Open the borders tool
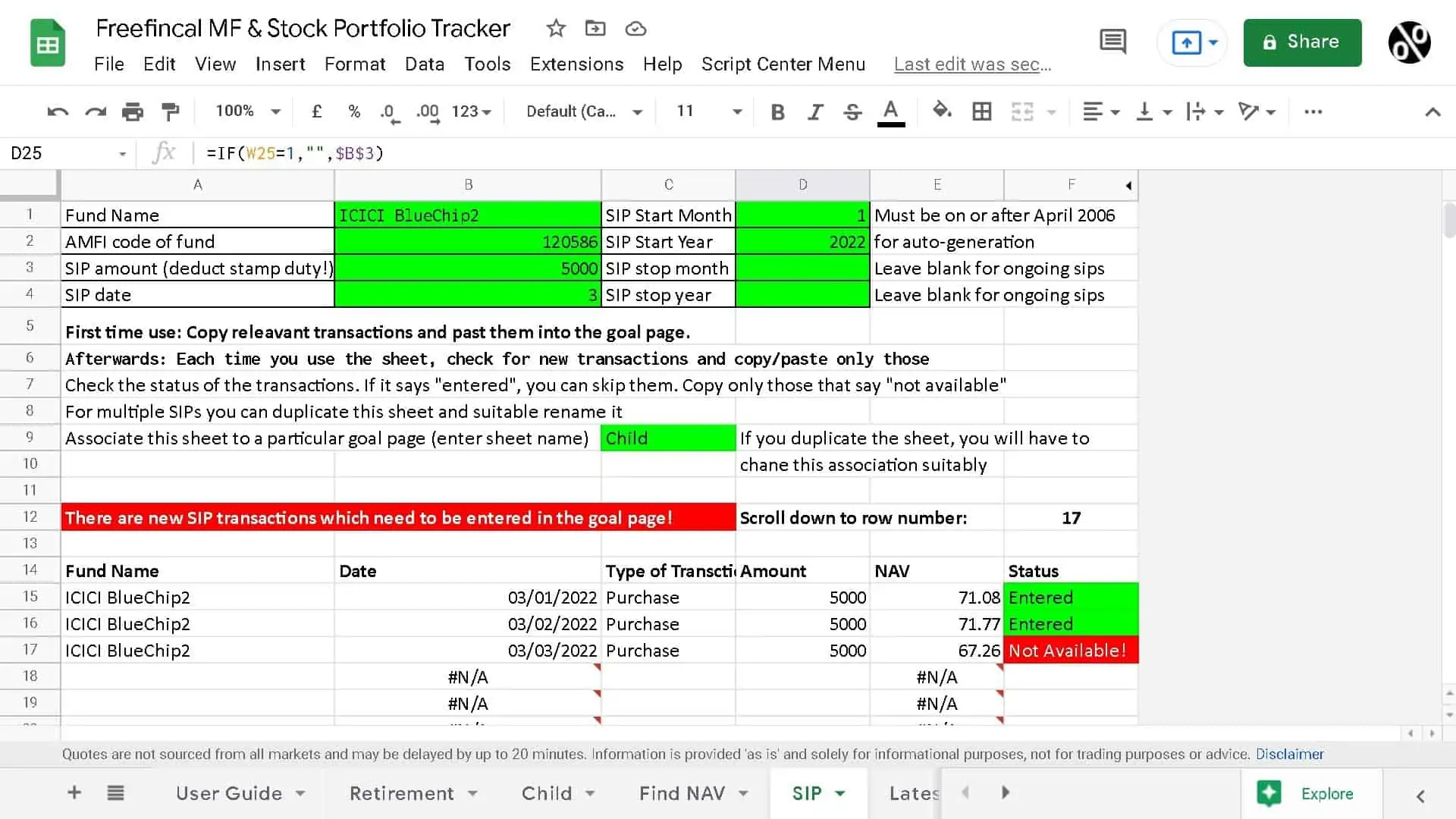This screenshot has width=1456, height=819. pos(982,112)
